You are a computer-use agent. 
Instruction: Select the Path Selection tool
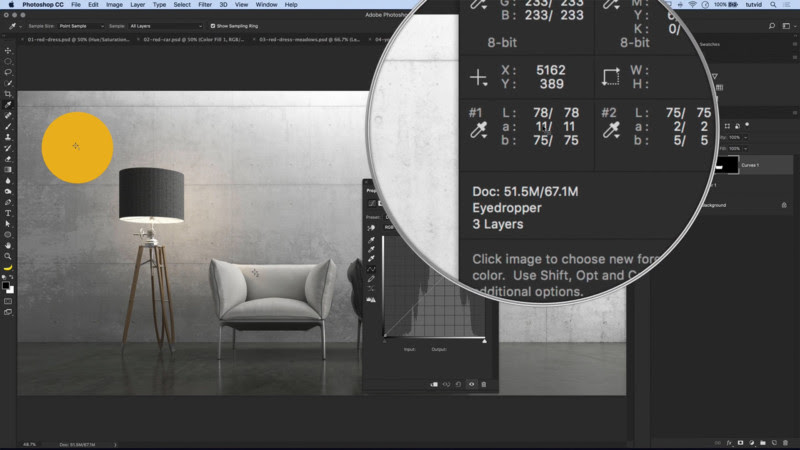[x=8, y=224]
